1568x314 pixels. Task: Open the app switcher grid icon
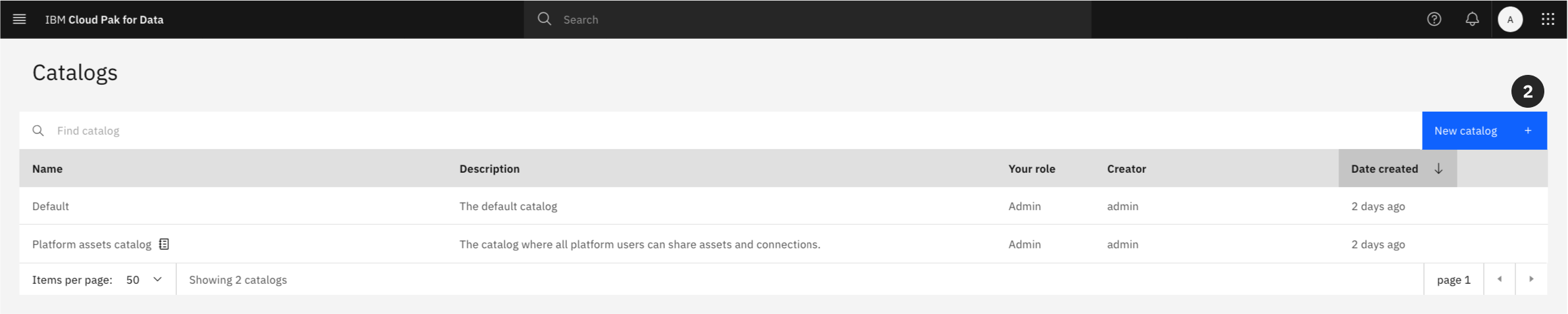(x=1548, y=19)
